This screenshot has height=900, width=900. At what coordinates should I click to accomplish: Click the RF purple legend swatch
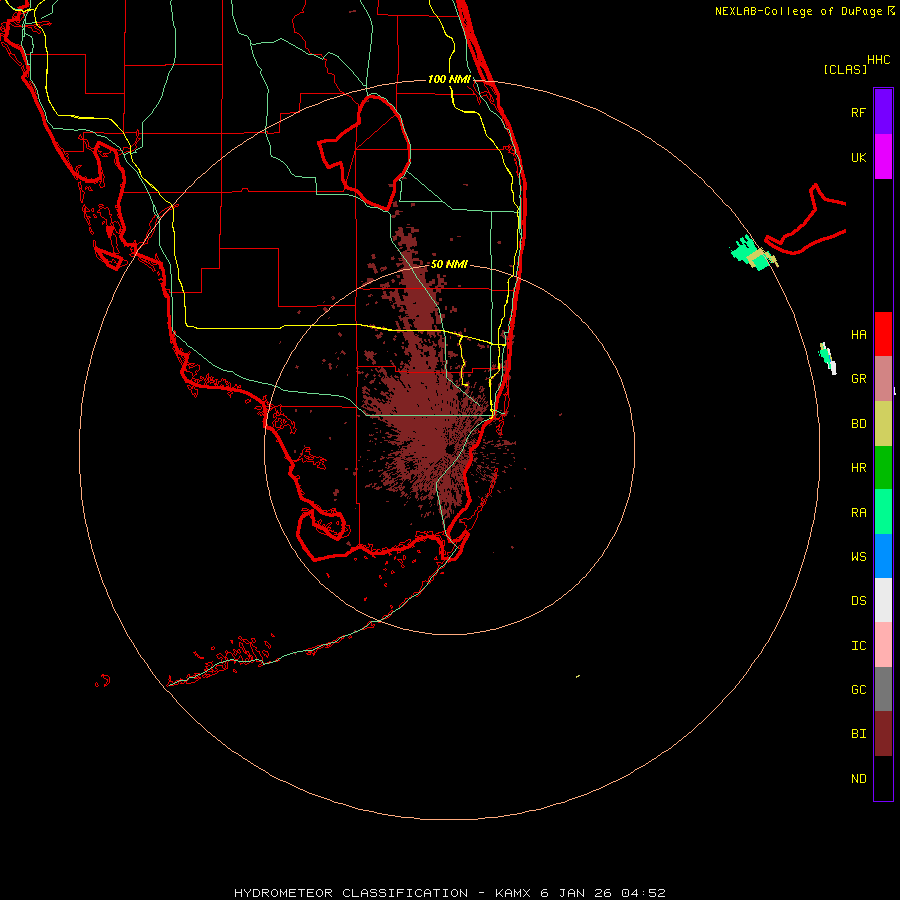(x=883, y=112)
